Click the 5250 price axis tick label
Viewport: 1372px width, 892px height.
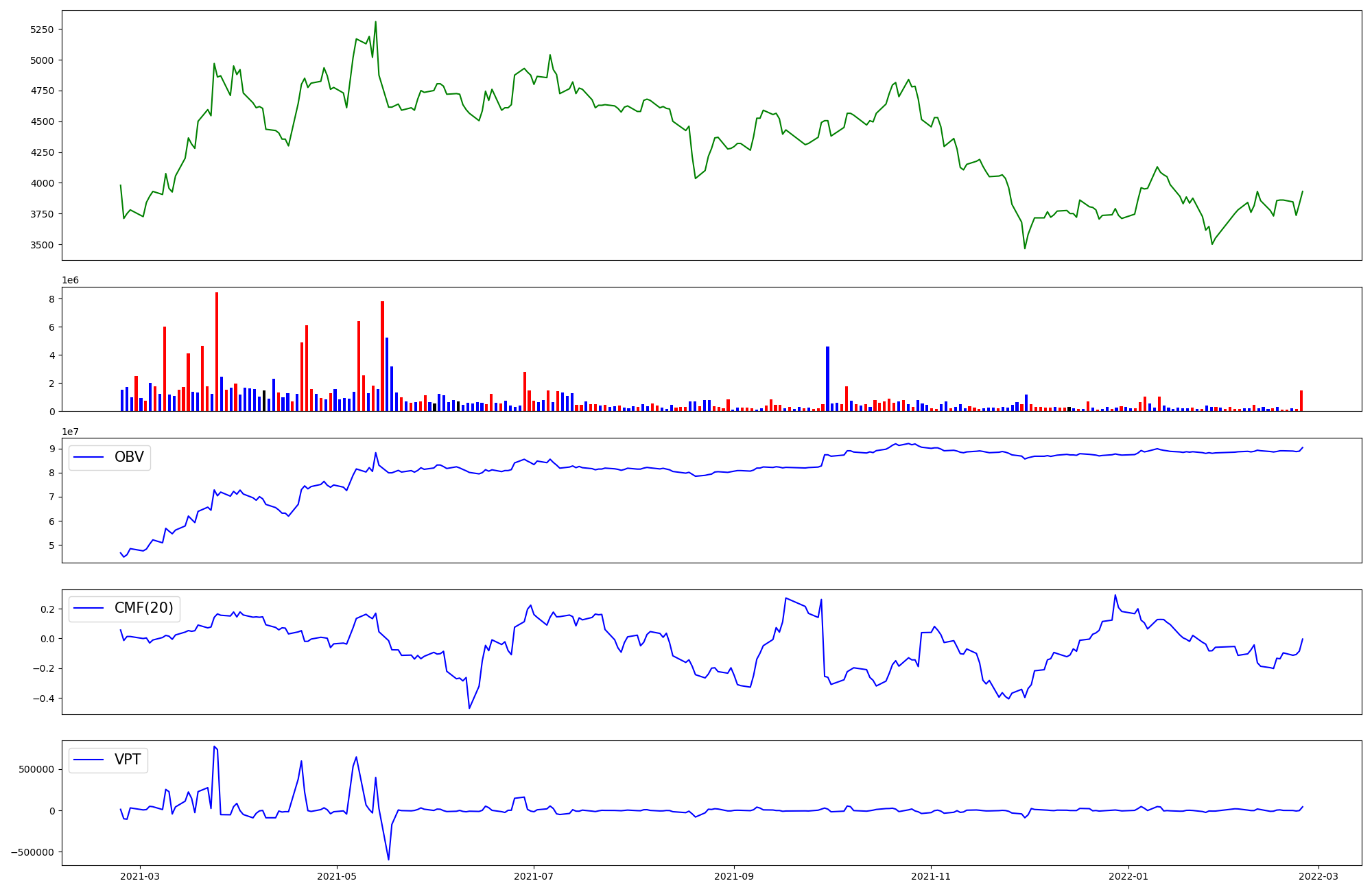click(x=43, y=30)
